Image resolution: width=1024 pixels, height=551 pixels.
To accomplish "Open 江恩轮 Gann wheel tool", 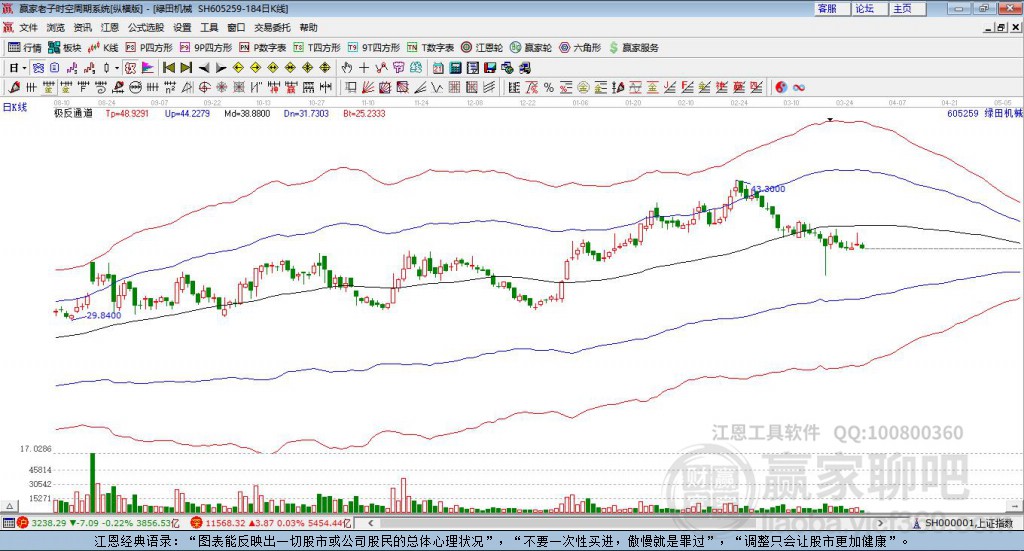I will click(482, 48).
